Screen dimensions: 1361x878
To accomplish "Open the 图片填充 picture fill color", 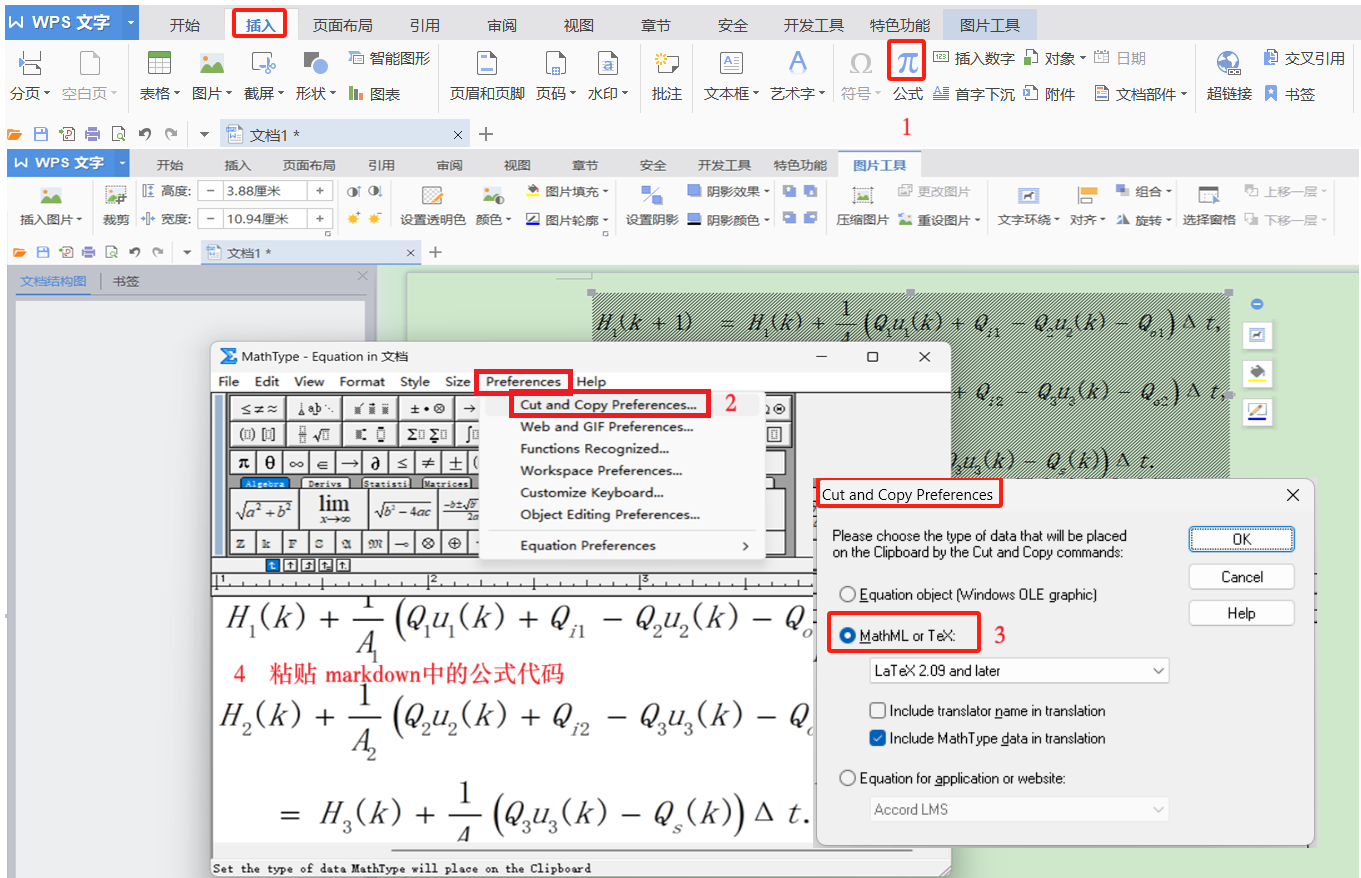I will point(567,191).
